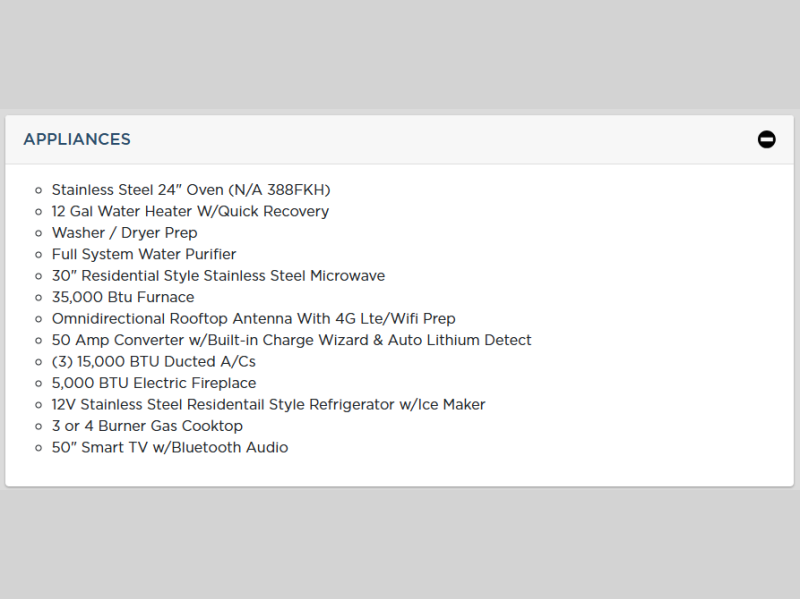Select the Stainless Steel 24" Oven item
Image resolution: width=800 pixels, height=599 pixels.
[x=191, y=190]
